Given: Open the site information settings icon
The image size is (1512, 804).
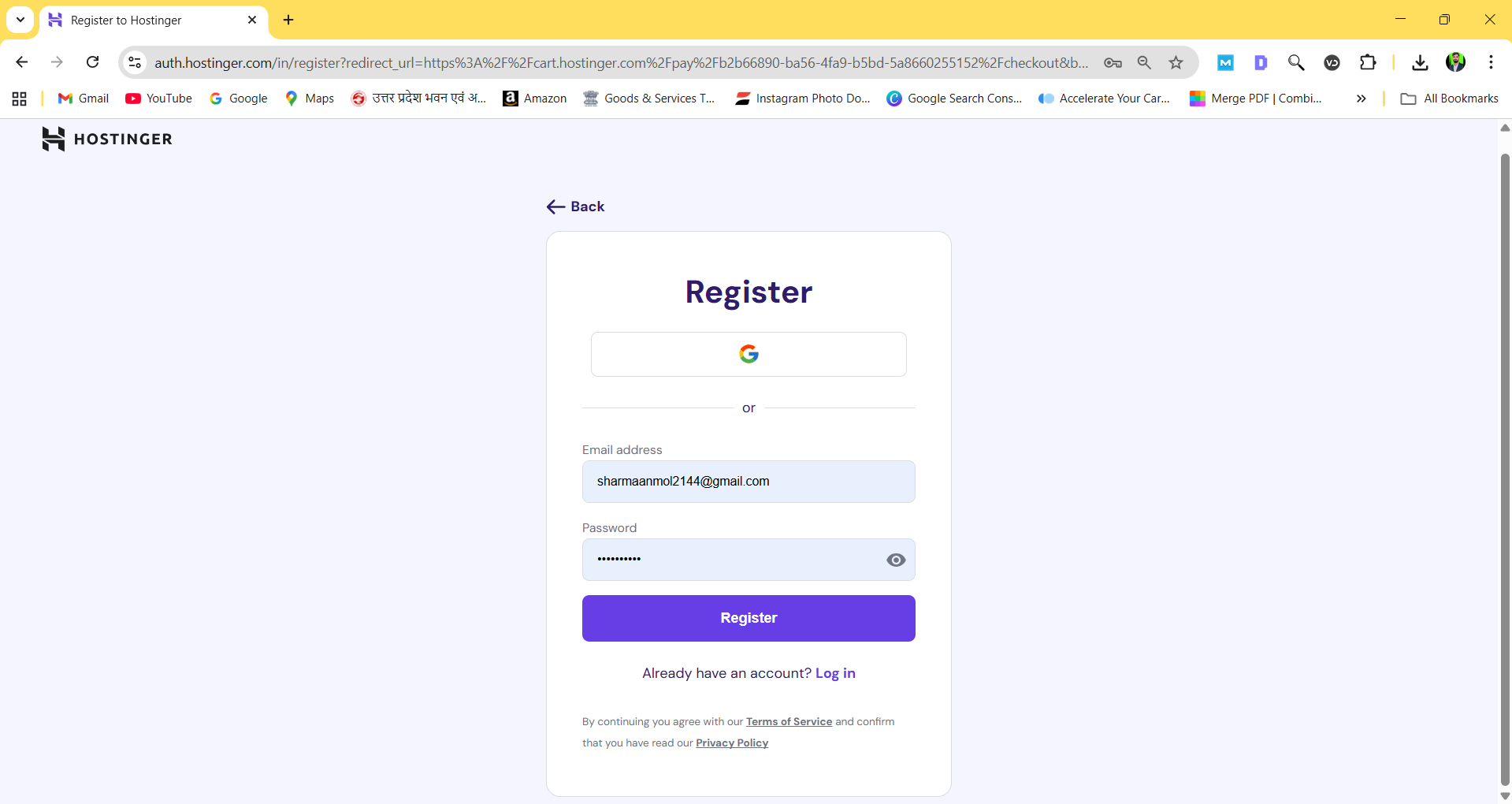Looking at the screenshot, I should 134,62.
